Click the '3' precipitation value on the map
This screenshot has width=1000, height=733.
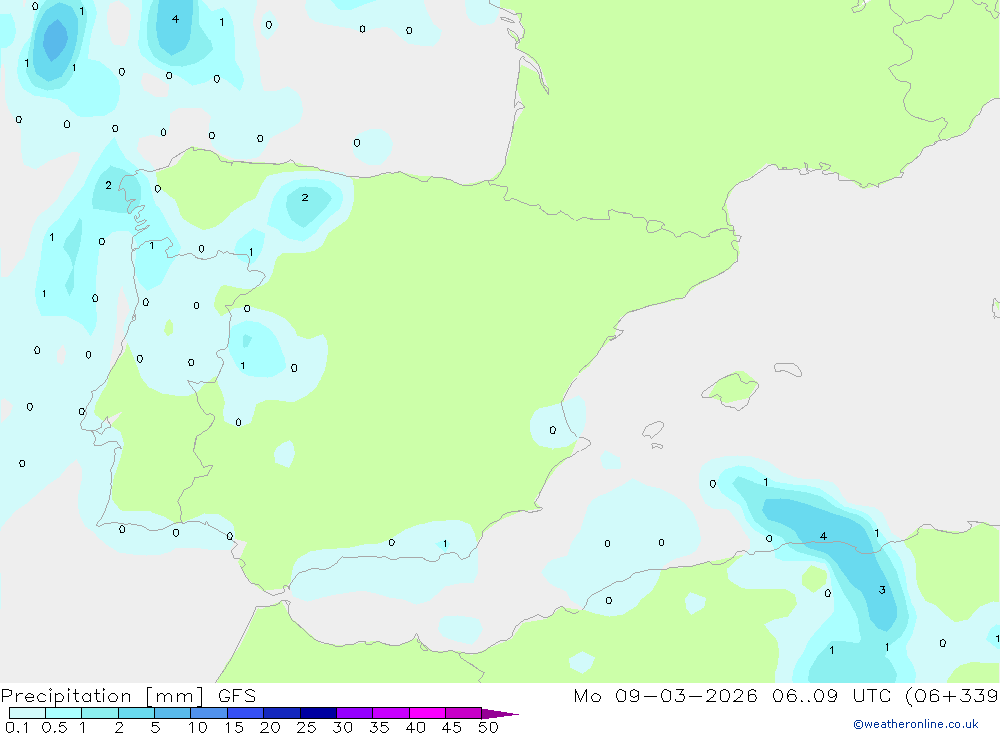tap(882, 590)
